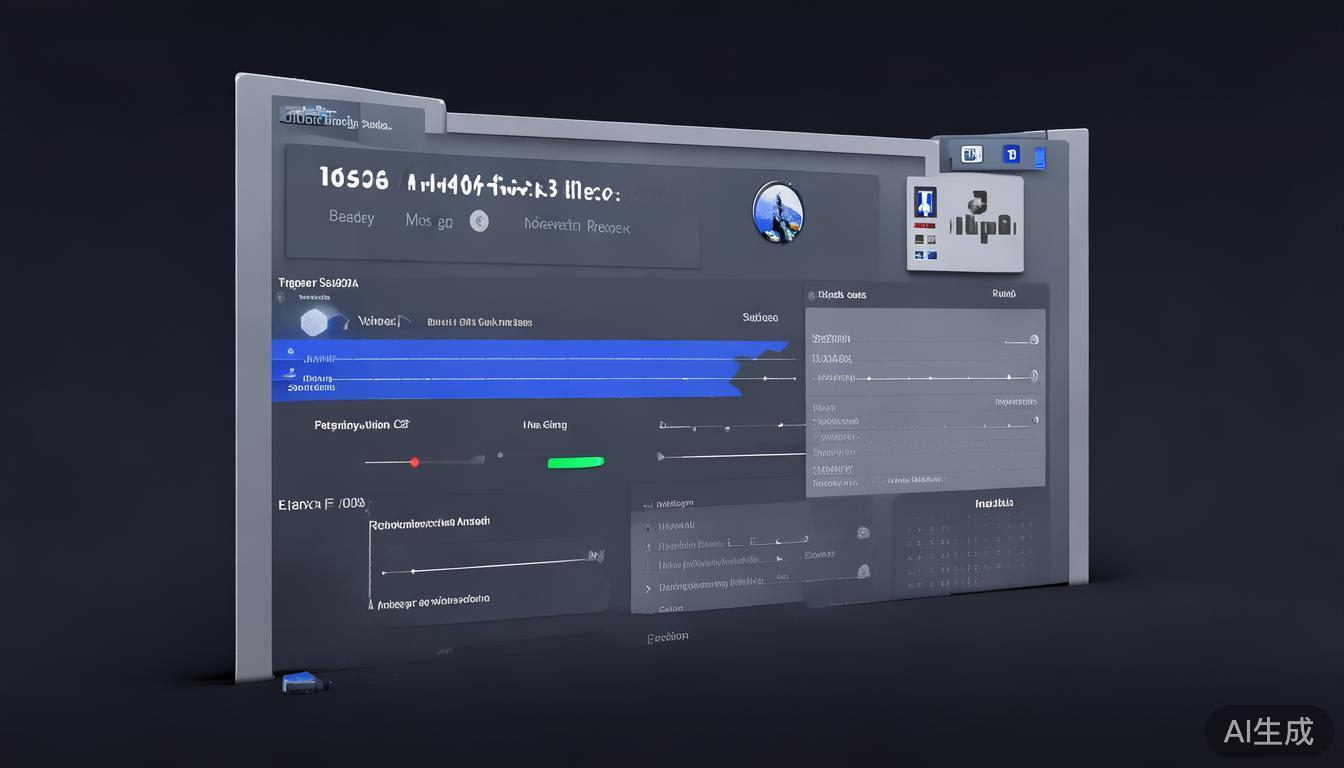Image resolution: width=1344 pixels, height=768 pixels.
Task: Click the red handle on the slider
Action: tap(414, 461)
